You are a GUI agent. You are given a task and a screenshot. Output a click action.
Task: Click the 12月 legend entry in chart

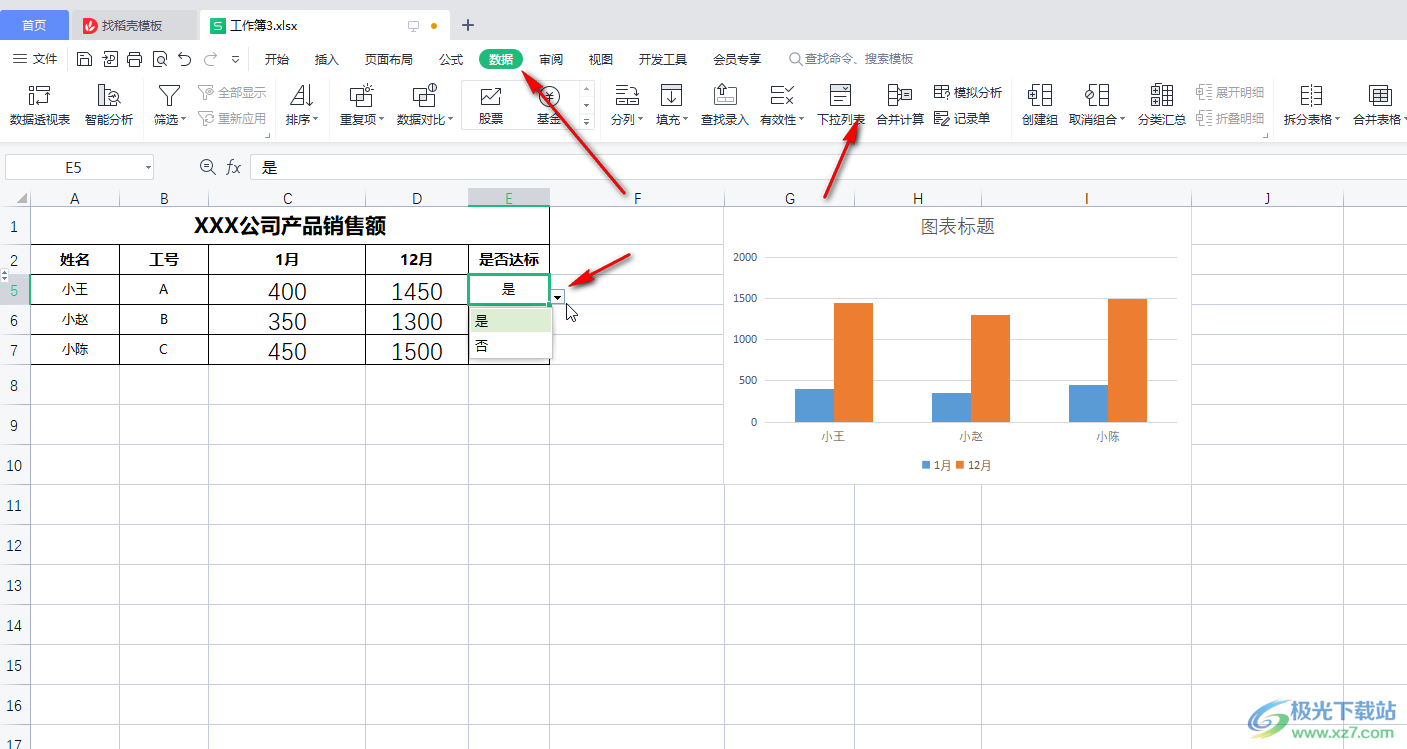point(974,465)
